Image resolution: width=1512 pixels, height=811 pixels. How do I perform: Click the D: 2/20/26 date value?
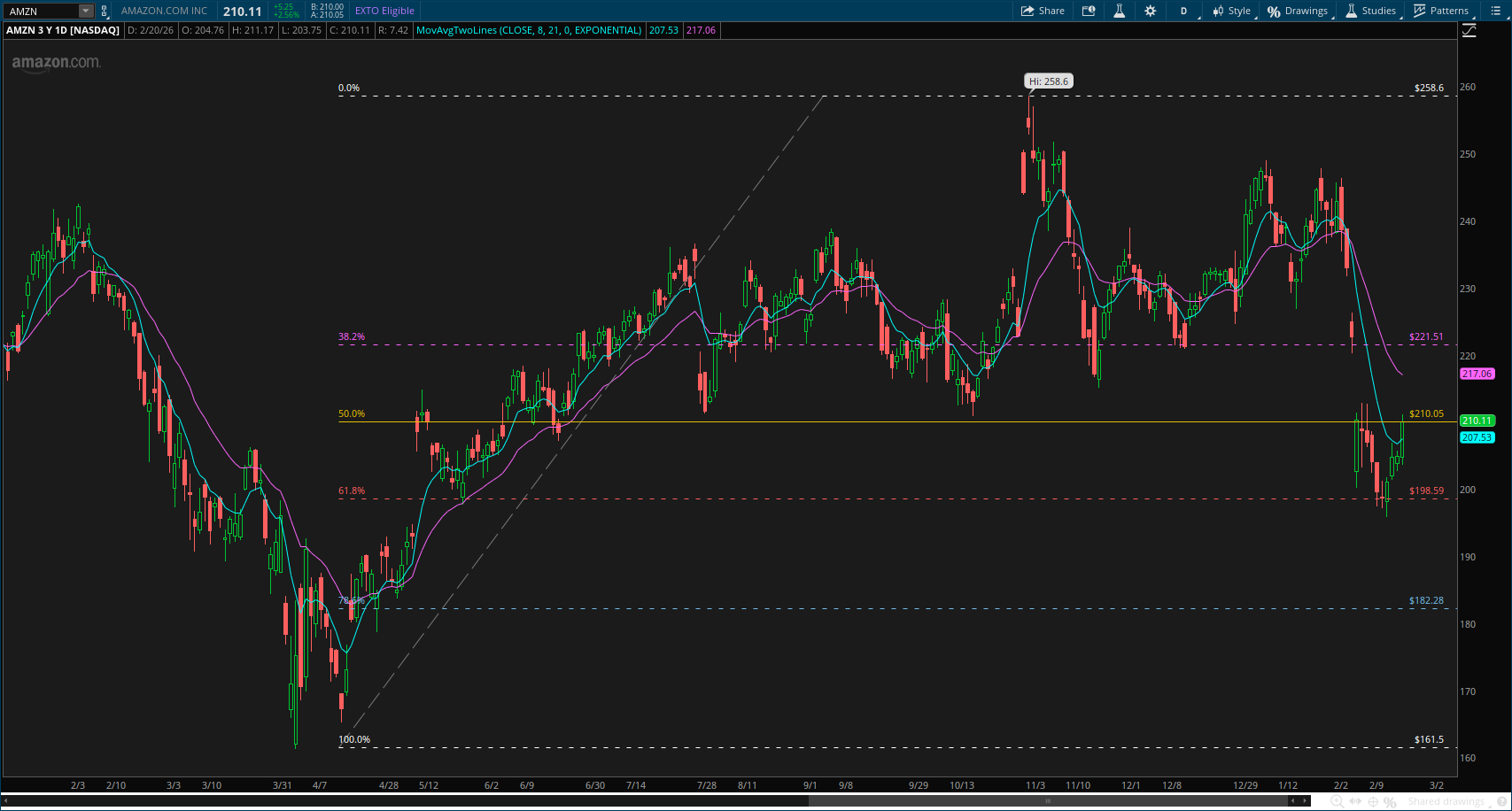(151, 30)
